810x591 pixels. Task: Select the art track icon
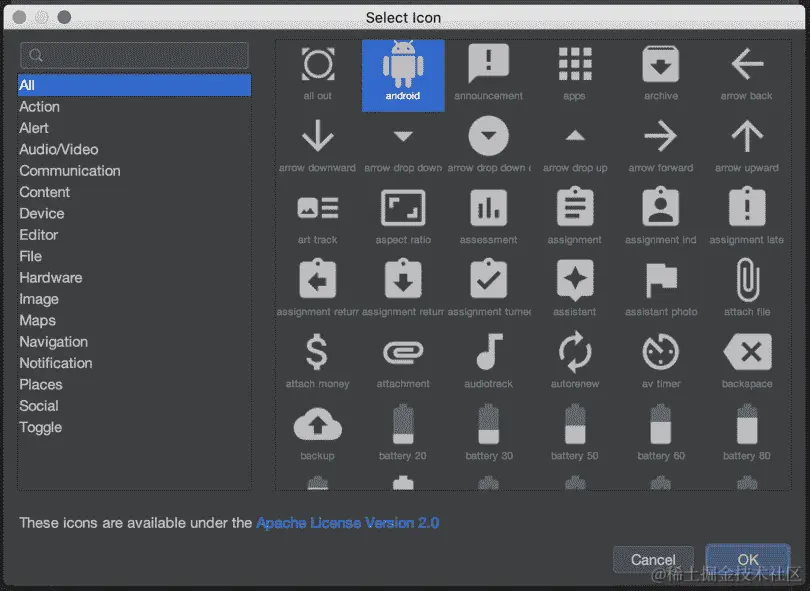click(318, 219)
